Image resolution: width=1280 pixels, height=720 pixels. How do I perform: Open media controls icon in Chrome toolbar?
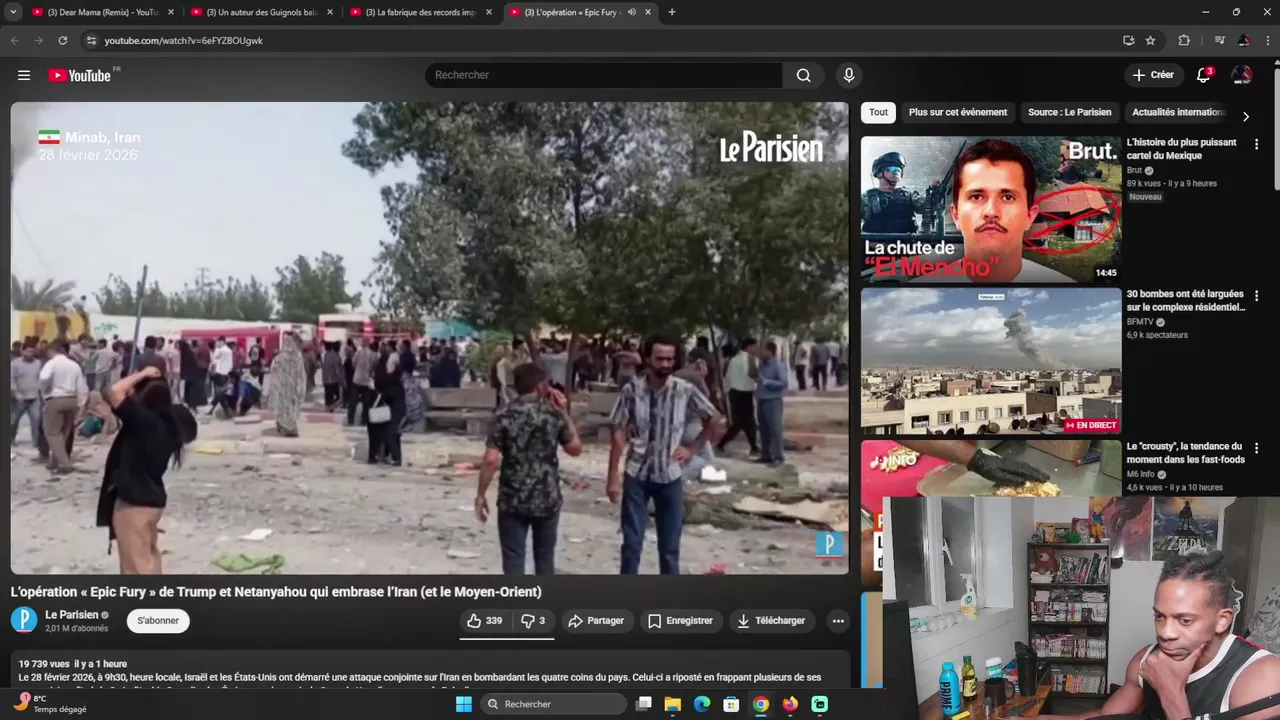[x=1219, y=41]
